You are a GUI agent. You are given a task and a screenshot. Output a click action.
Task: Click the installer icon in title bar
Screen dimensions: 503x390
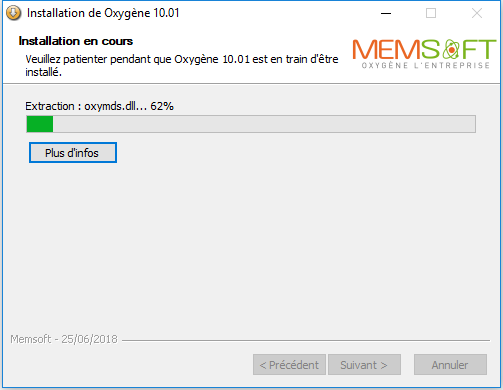(14, 13)
